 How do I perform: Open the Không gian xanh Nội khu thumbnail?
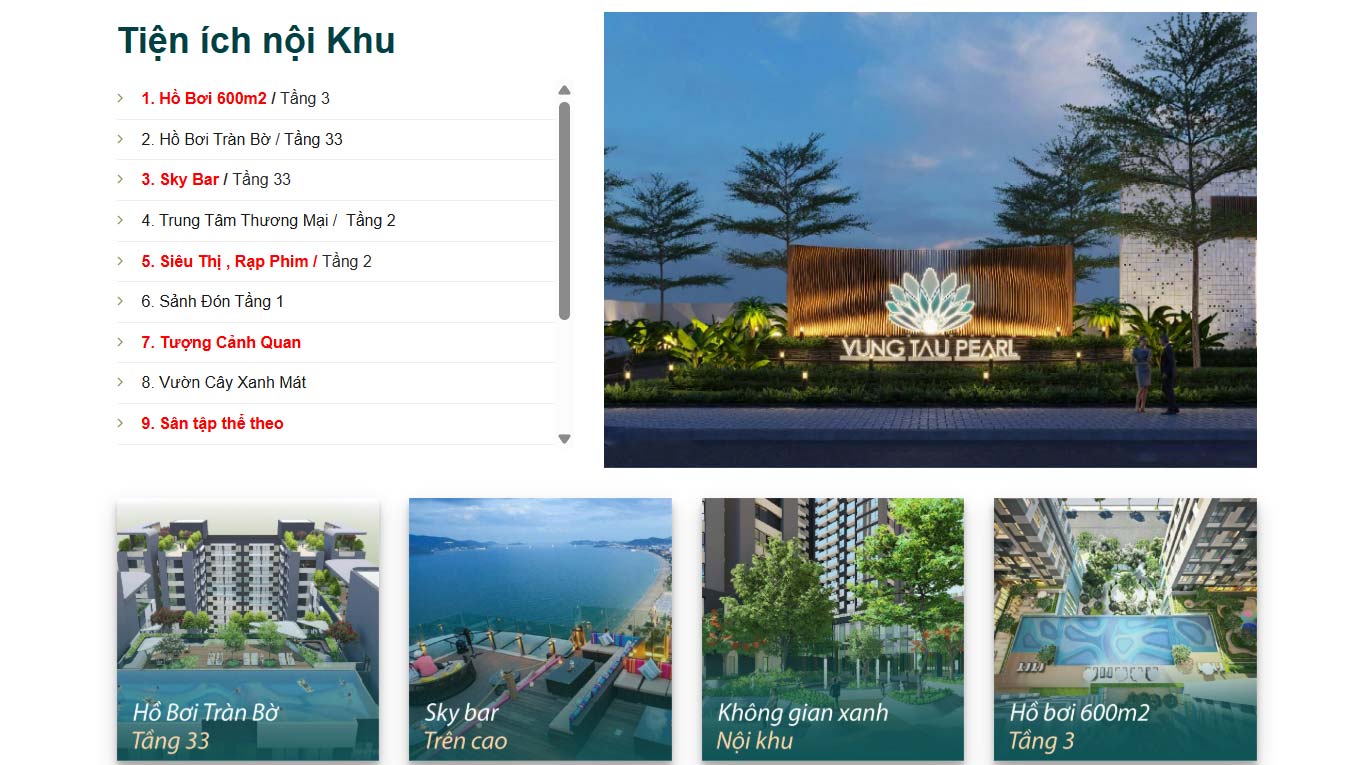(833, 629)
